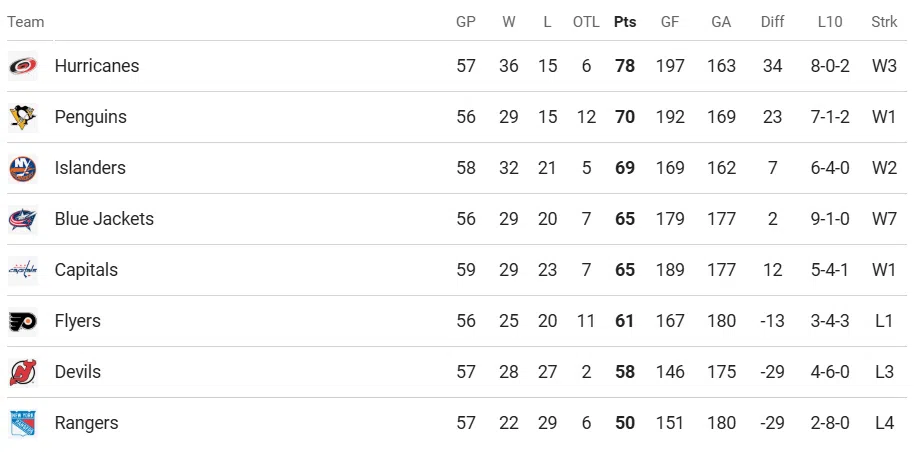
Task: Click the Diff column header
Action: (x=772, y=22)
